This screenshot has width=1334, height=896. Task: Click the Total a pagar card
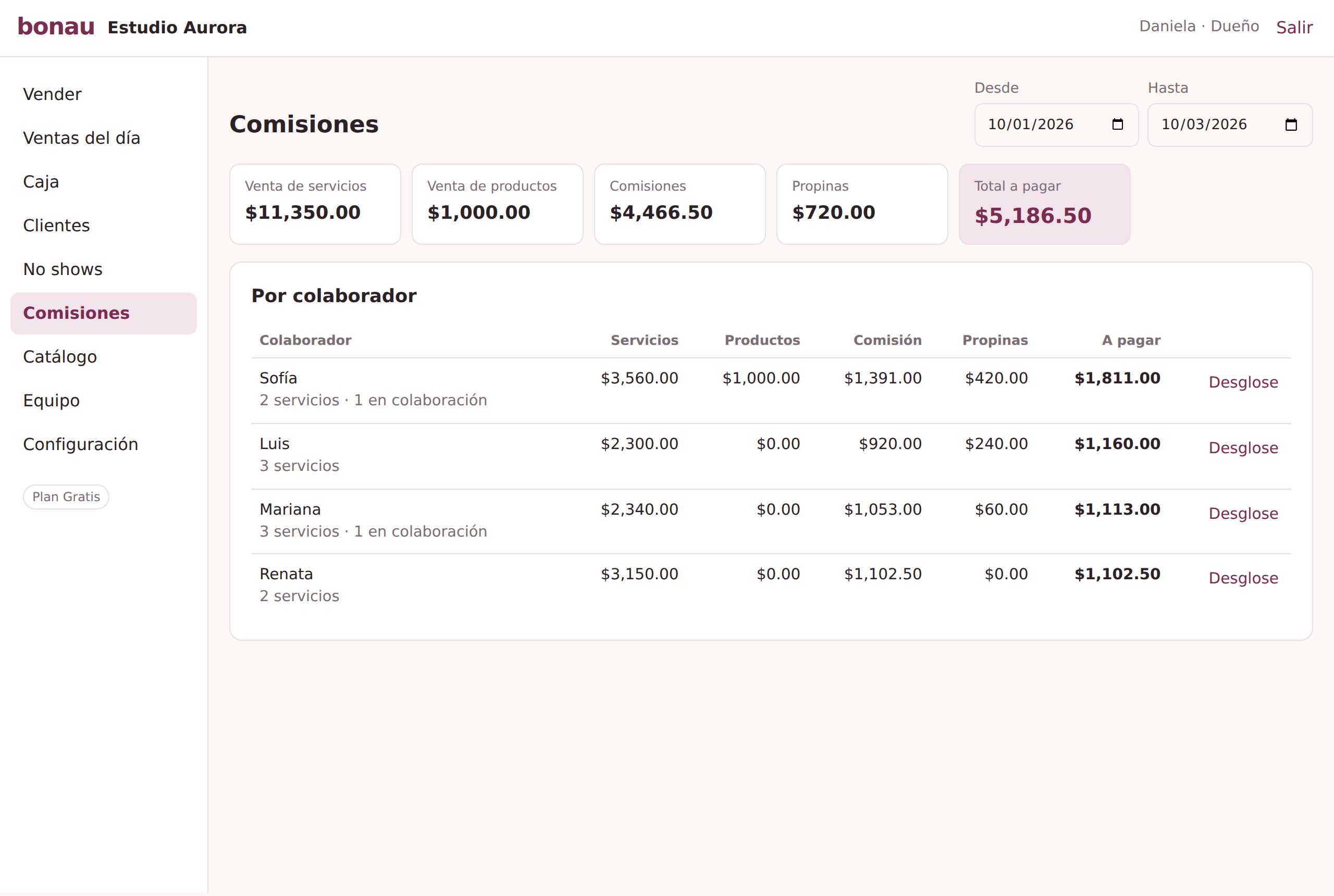coord(1044,204)
